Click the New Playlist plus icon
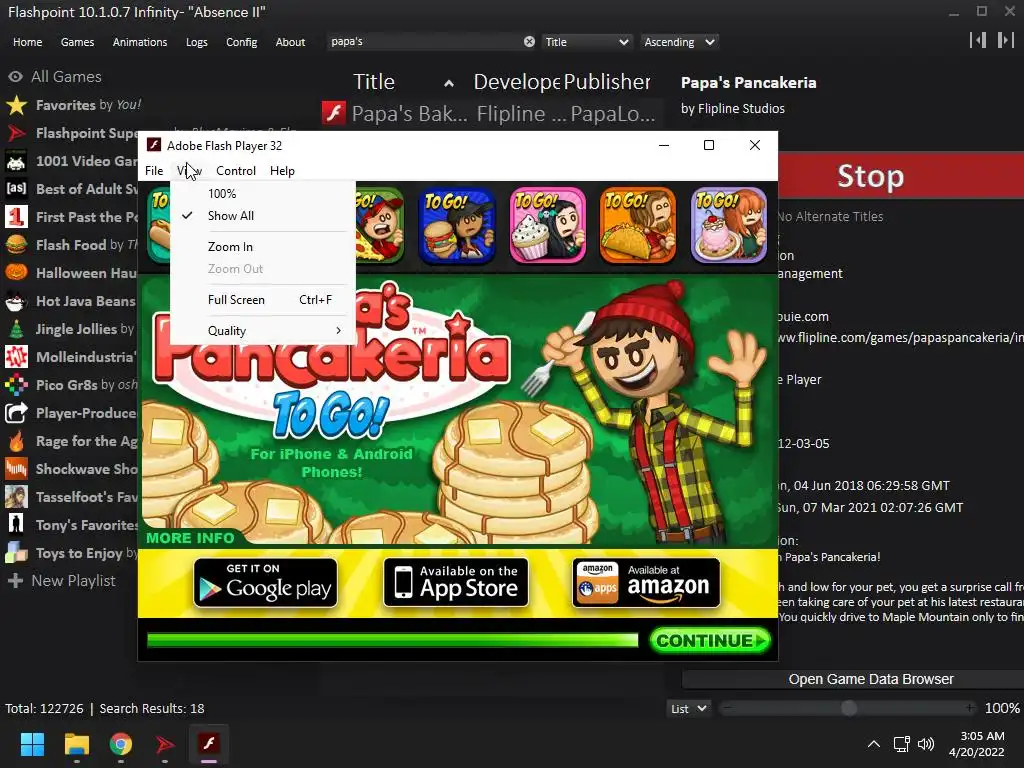Screen dimensions: 1024x768 tap(15, 581)
